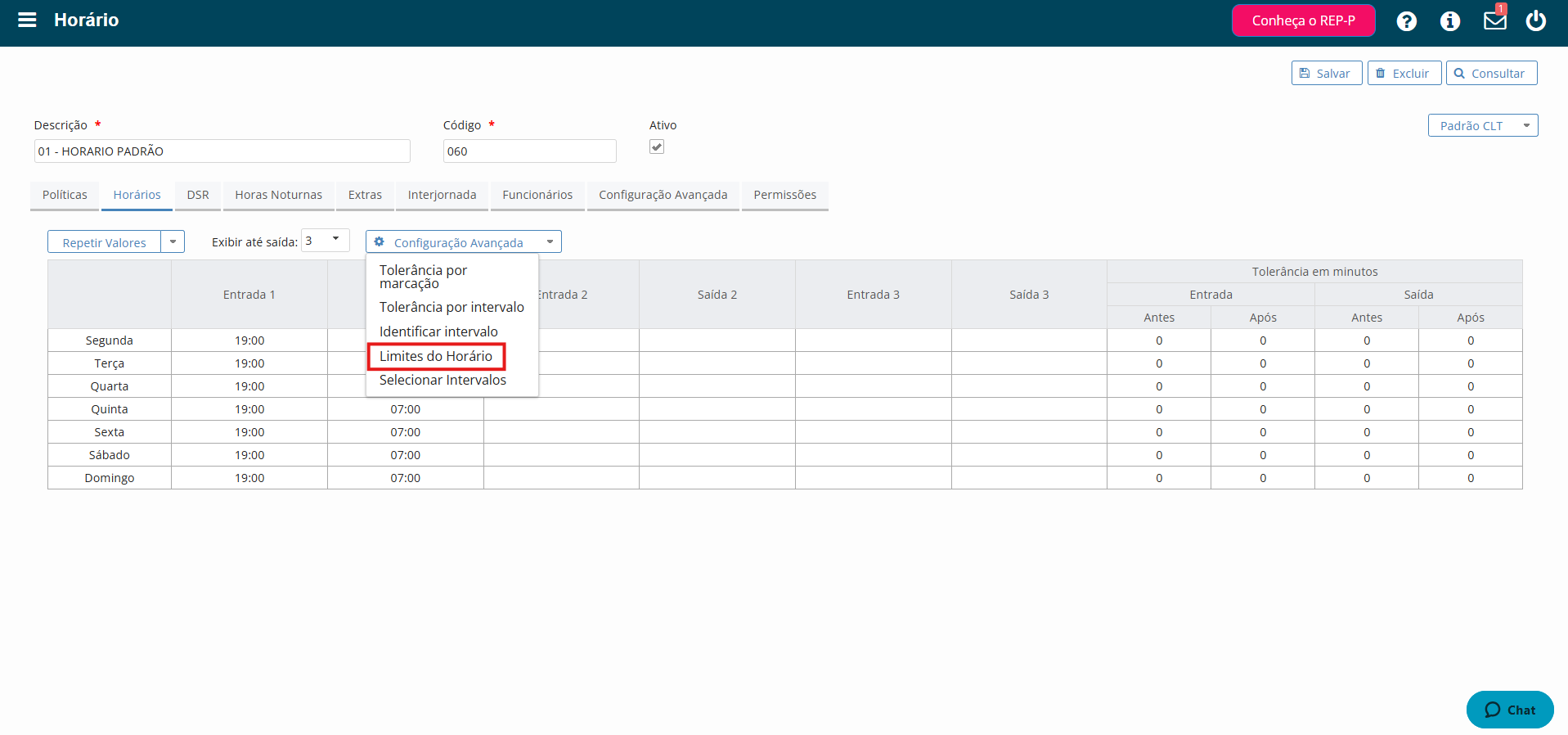Select Identificar intervalo menu item

point(452,331)
